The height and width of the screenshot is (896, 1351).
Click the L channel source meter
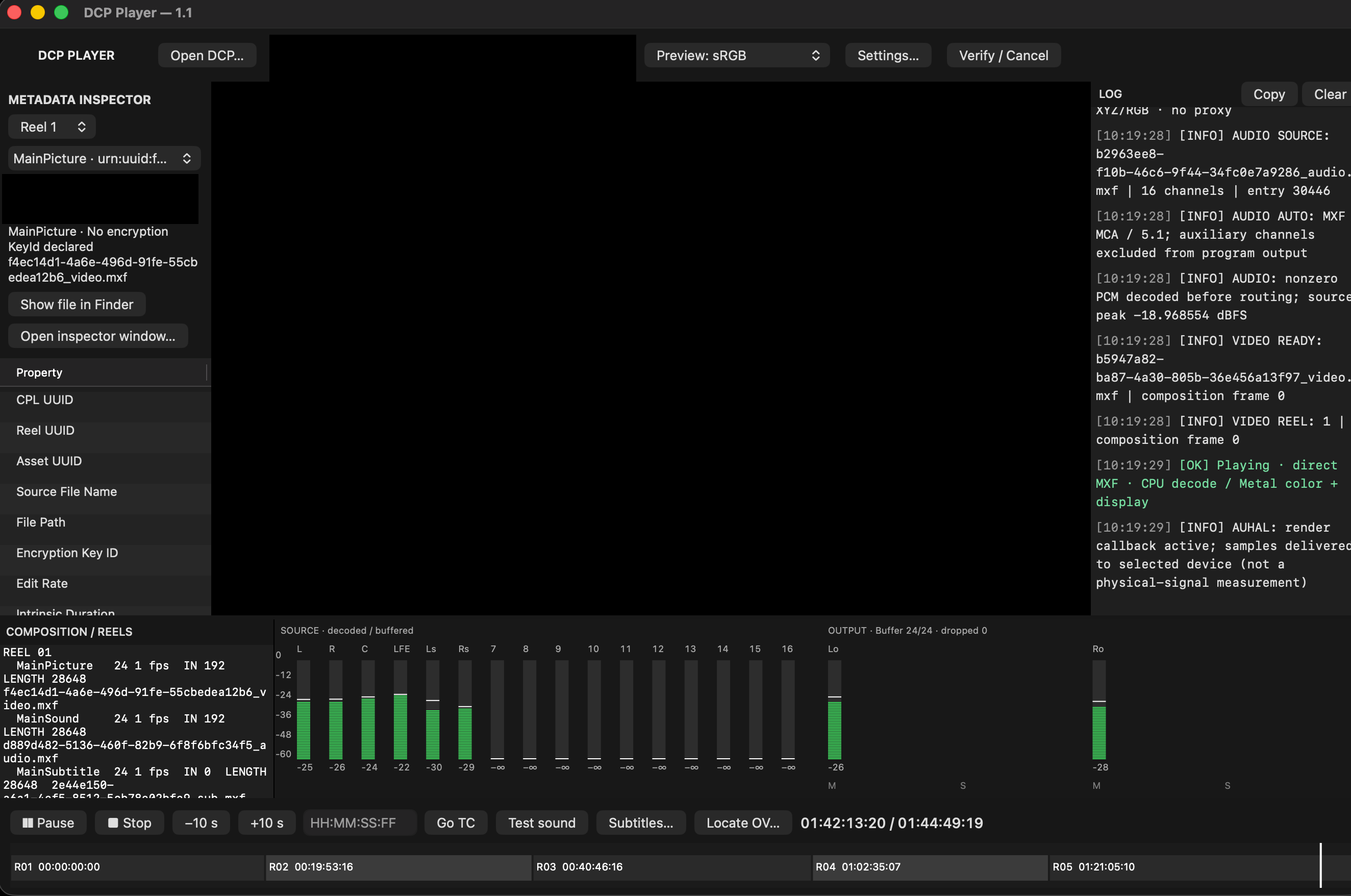(304, 710)
